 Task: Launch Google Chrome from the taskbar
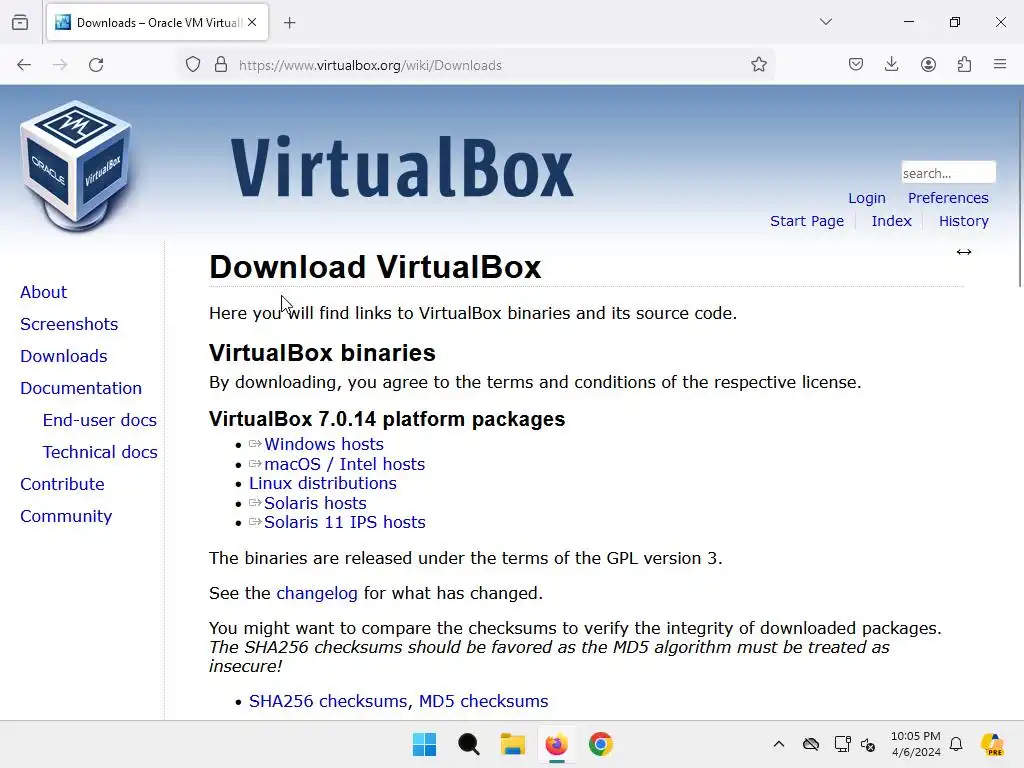(x=601, y=744)
